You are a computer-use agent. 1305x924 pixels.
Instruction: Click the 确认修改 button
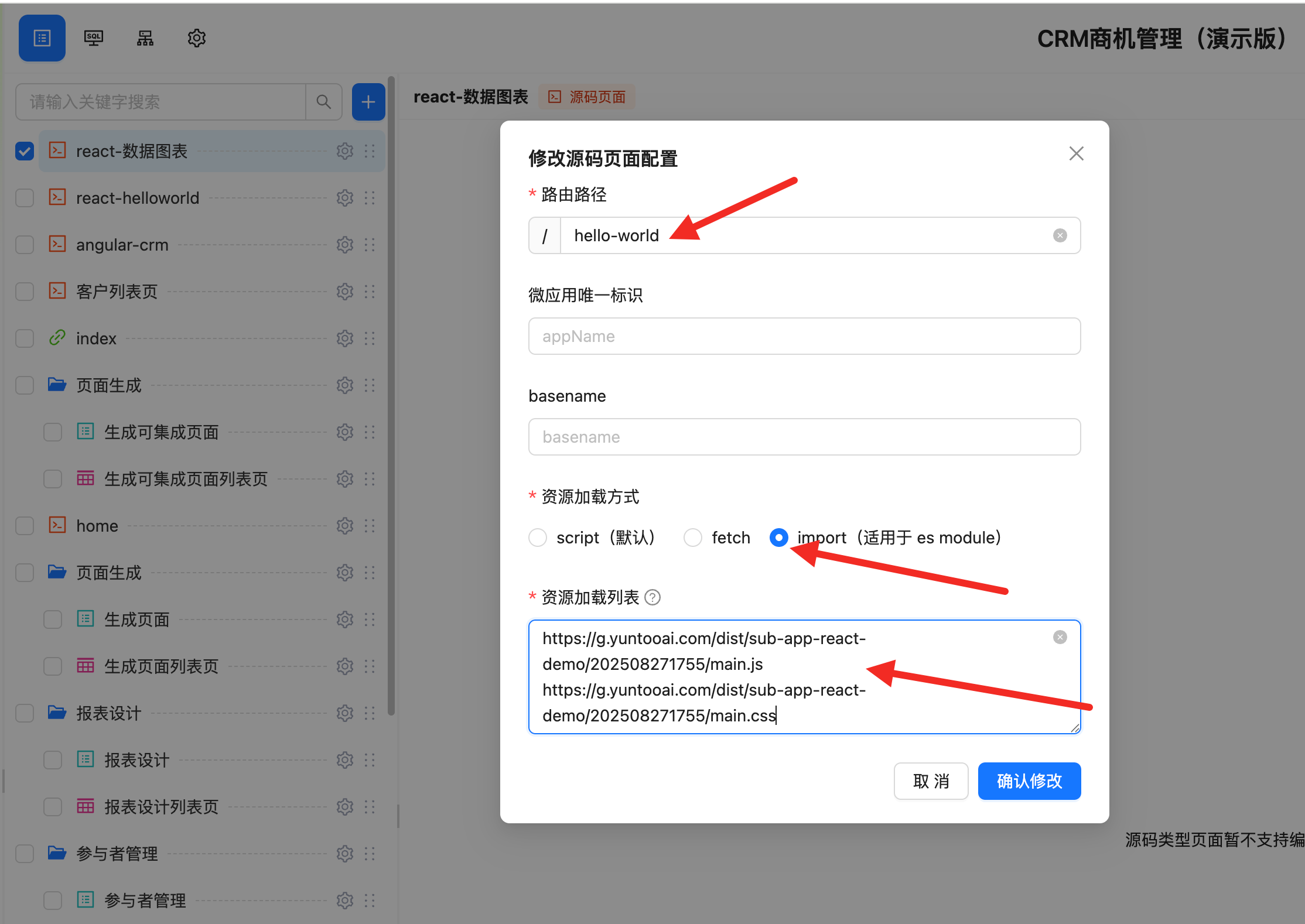[x=1029, y=781]
